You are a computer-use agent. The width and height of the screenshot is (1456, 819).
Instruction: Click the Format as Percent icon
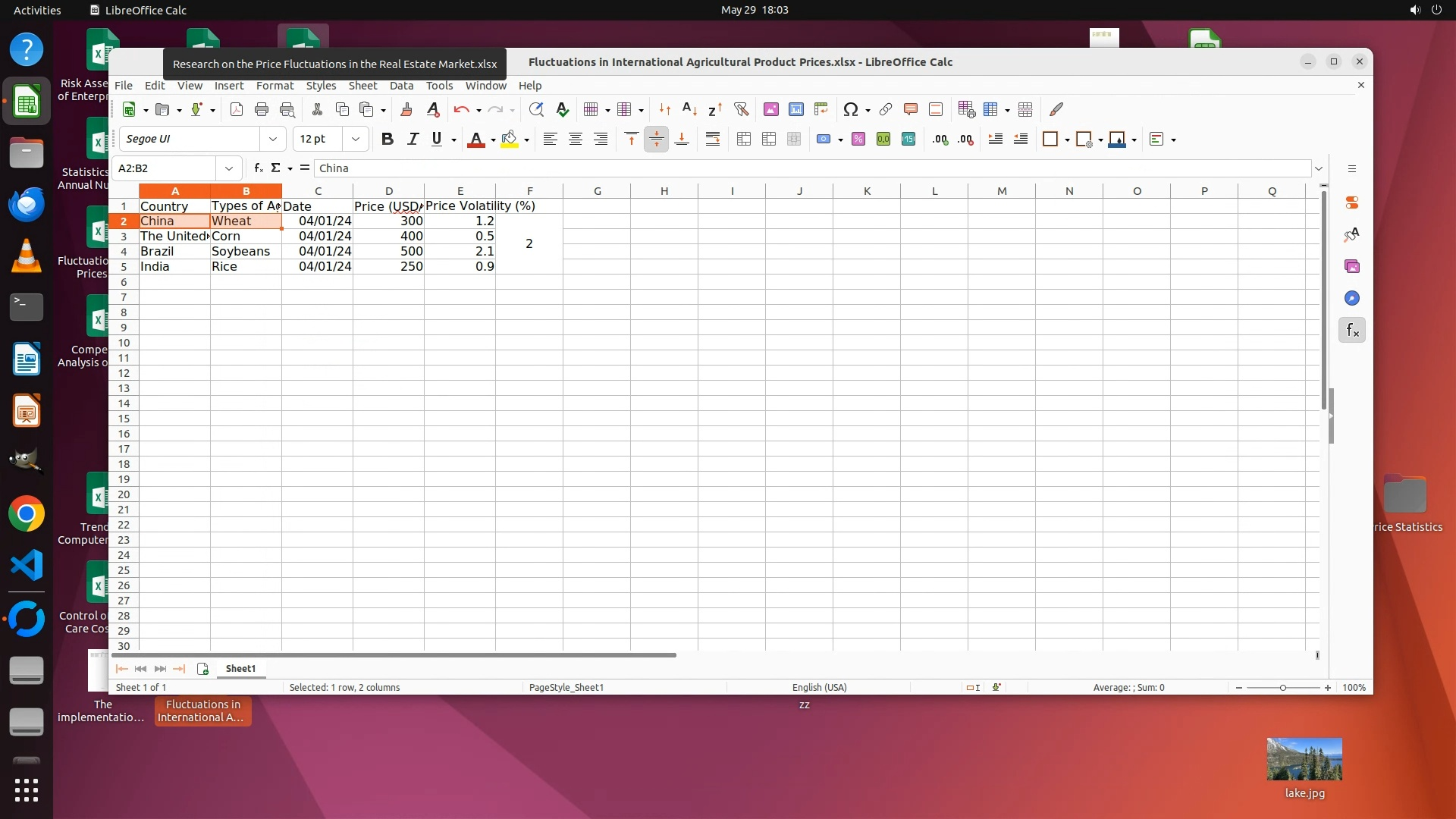pyautogui.click(x=858, y=139)
